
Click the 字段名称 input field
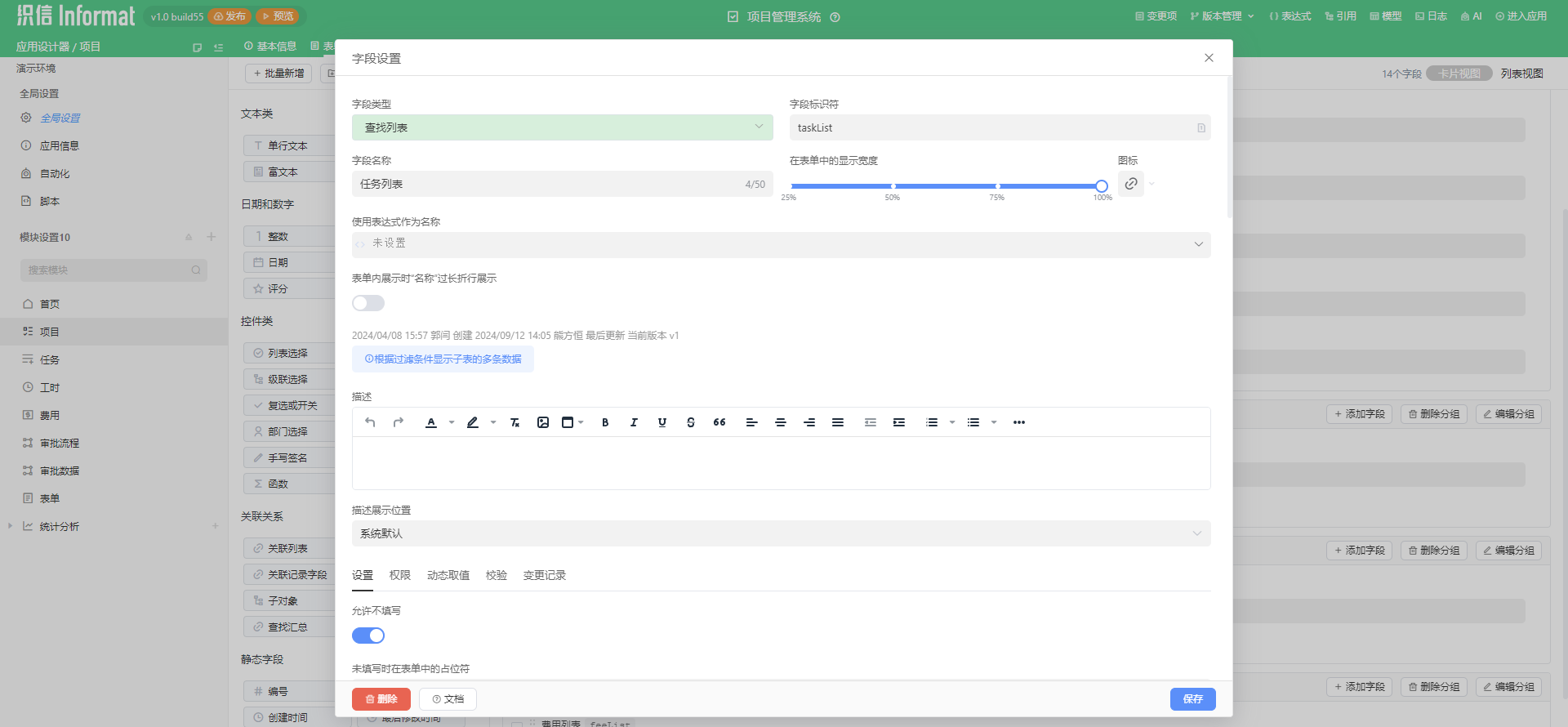[x=563, y=184]
